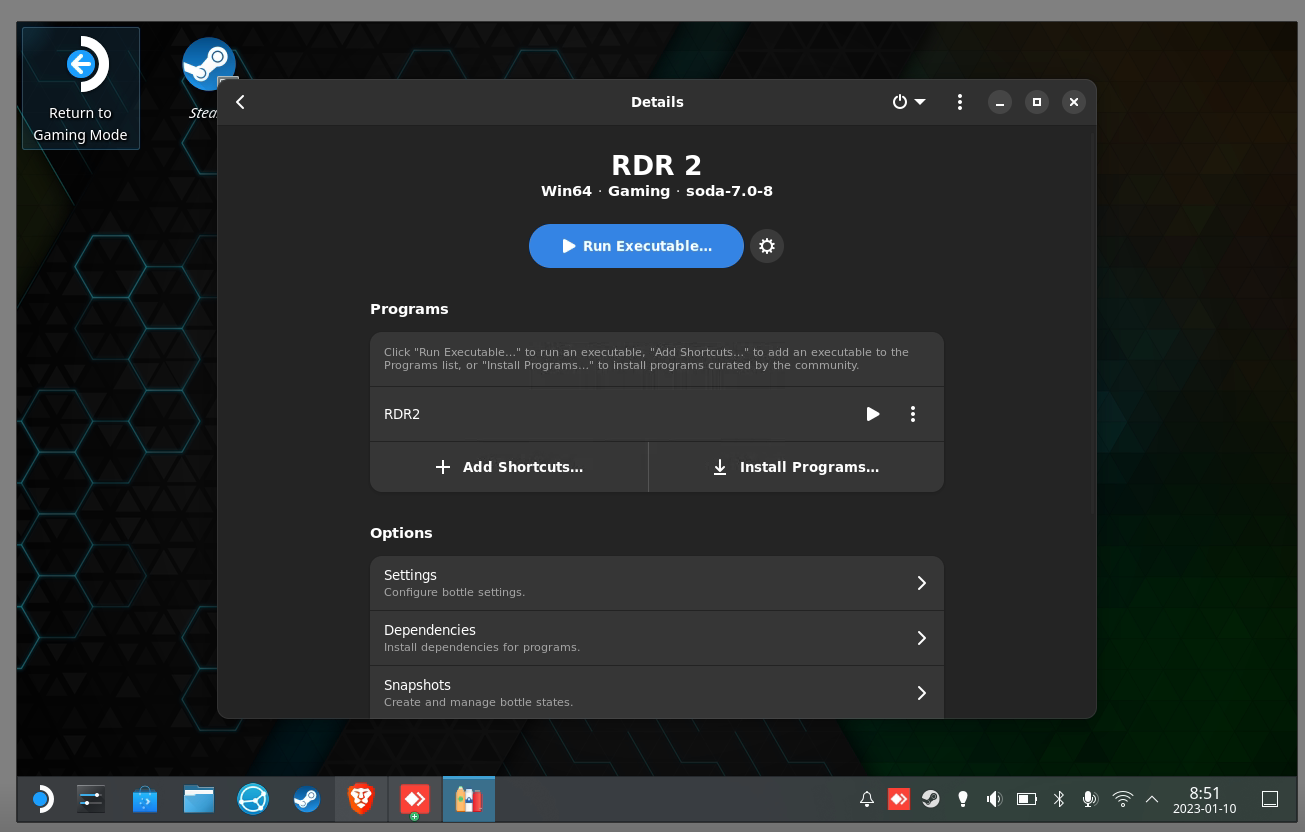The image size is (1305, 832).
Task: Open the lightbulb tray icon
Action: tap(963, 799)
